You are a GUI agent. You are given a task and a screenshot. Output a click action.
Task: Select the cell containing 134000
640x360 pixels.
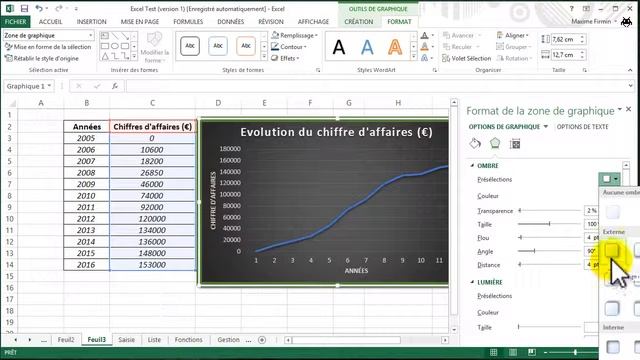pos(152,230)
